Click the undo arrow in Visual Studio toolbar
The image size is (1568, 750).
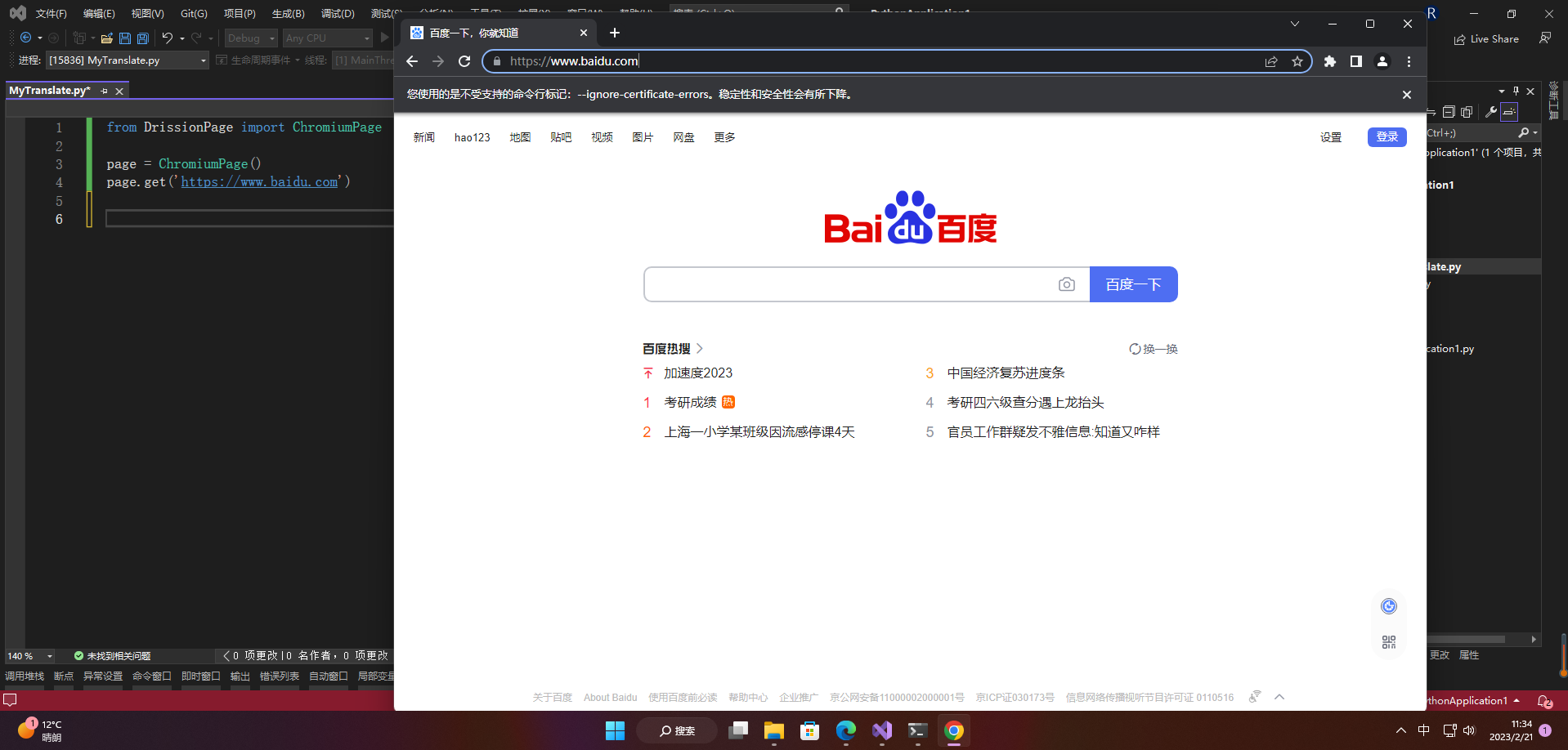pyautogui.click(x=168, y=38)
